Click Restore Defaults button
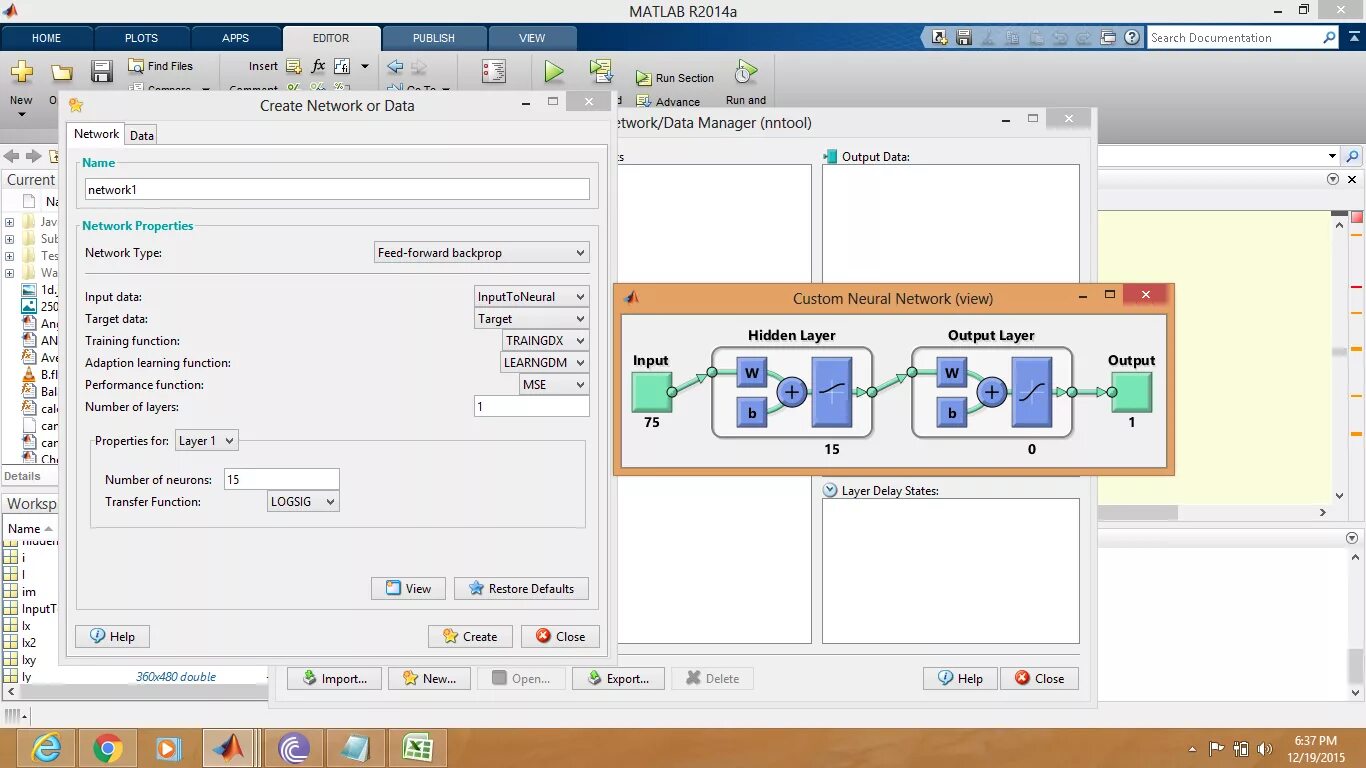Viewport: 1366px width, 768px height. pyautogui.click(x=521, y=588)
